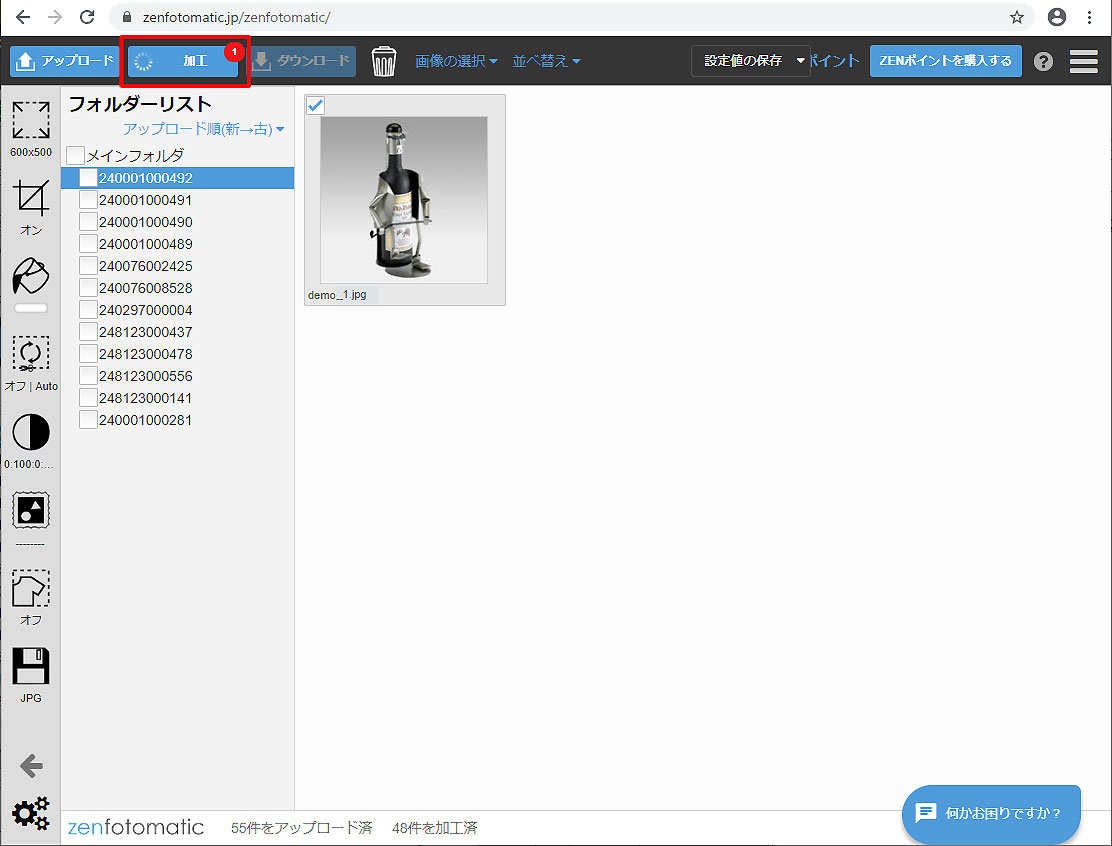Reload the browser page
Viewport: 1112px width, 846px height.
[x=87, y=17]
